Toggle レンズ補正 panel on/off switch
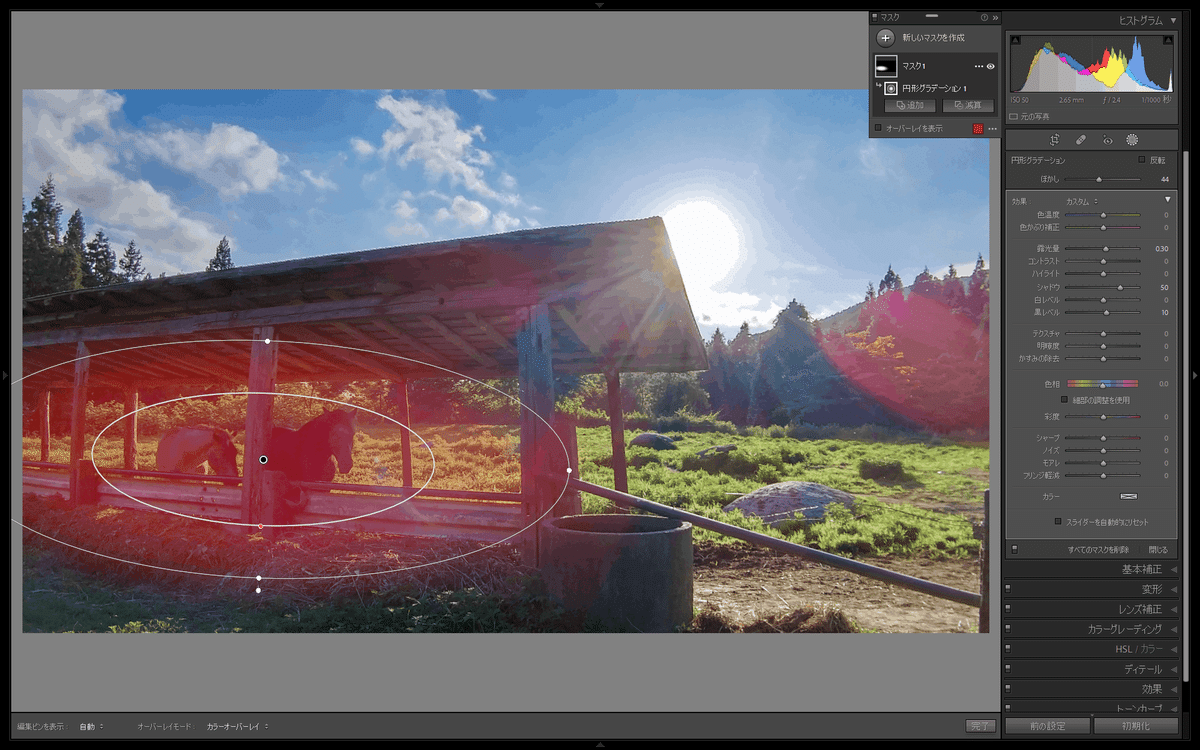 point(1008,609)
